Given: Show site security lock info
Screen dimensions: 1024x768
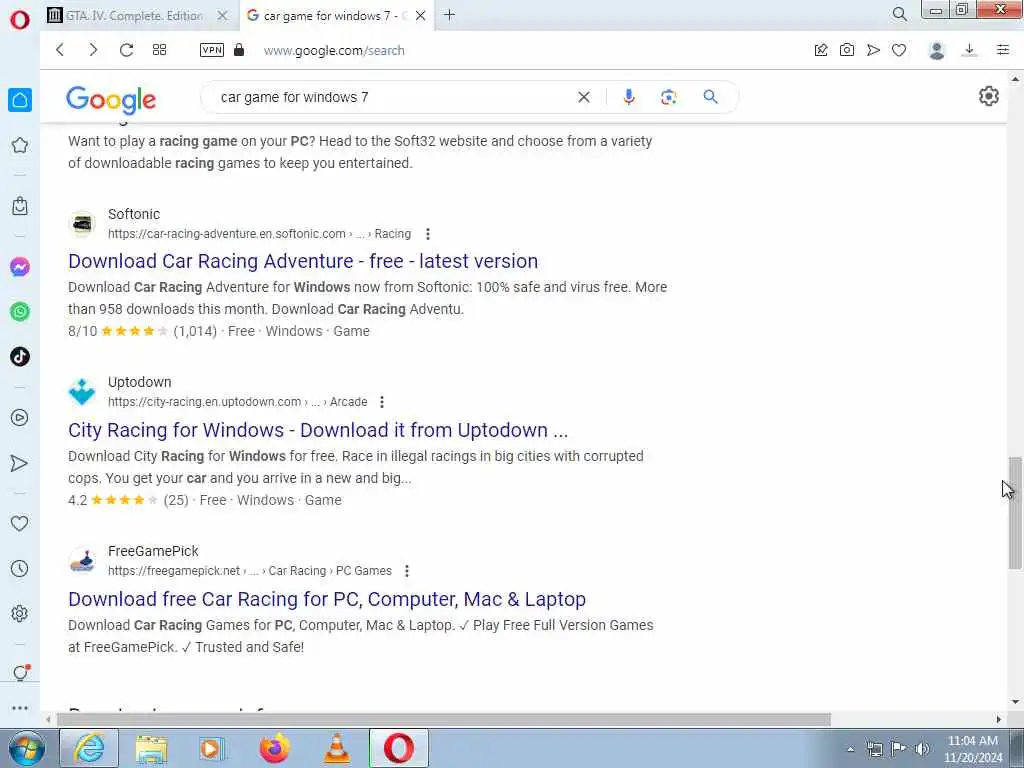Looking at the screenshot, I should point(239,50).
